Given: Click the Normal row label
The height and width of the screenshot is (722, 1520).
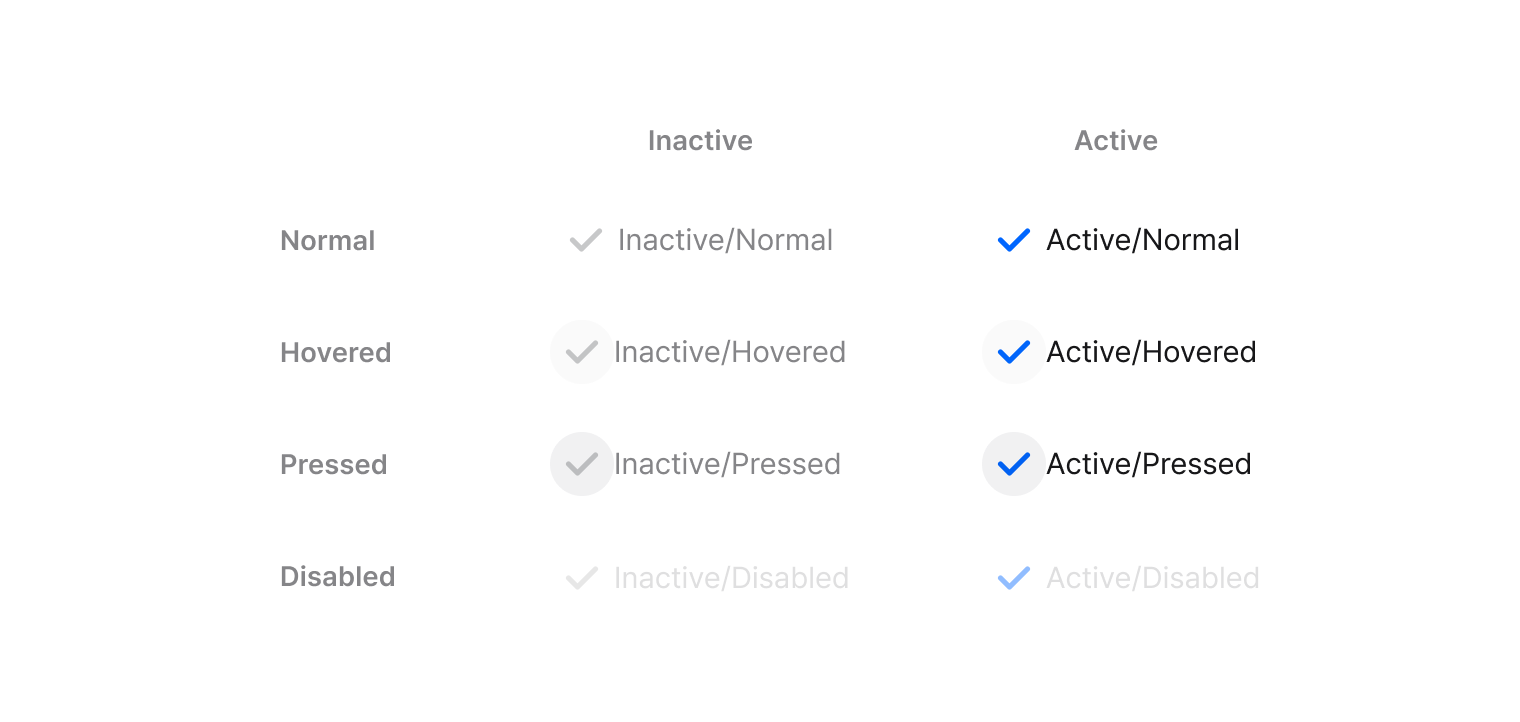Looking at the screenshot, I should 327,241.
